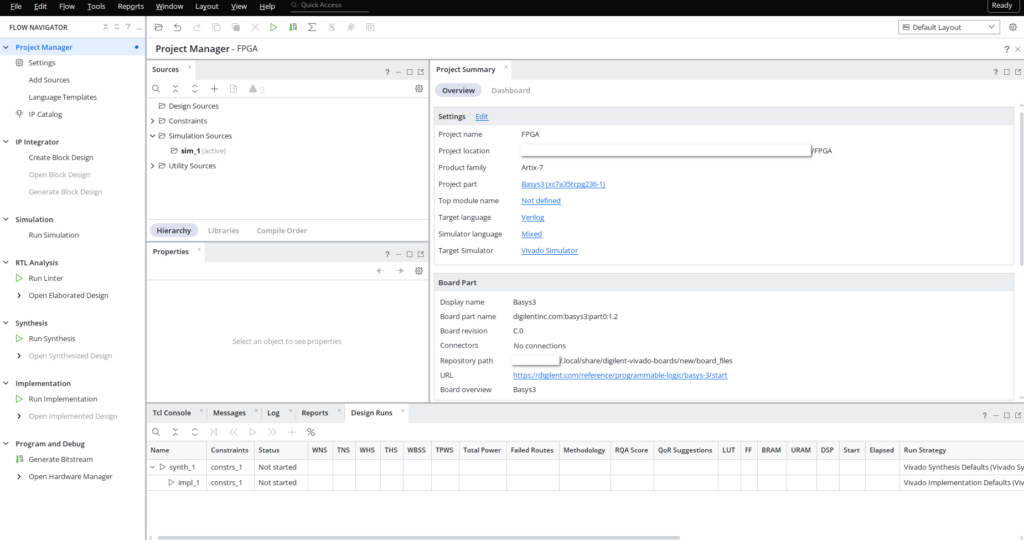The image size is (1024, 540).
Task: Click the Sigma reports icon in main toolbar
Action: (x=312, y=27)
